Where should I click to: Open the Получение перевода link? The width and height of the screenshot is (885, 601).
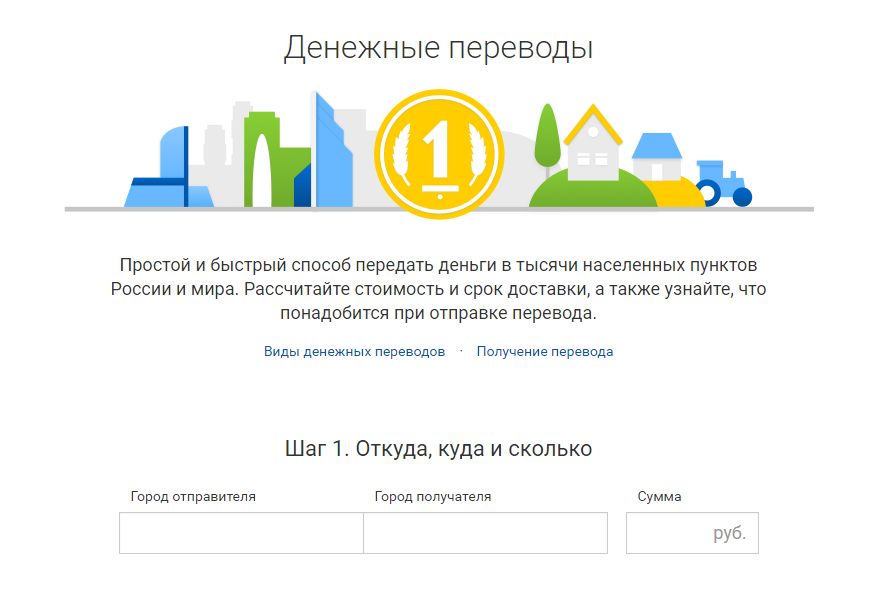[545, 352]
